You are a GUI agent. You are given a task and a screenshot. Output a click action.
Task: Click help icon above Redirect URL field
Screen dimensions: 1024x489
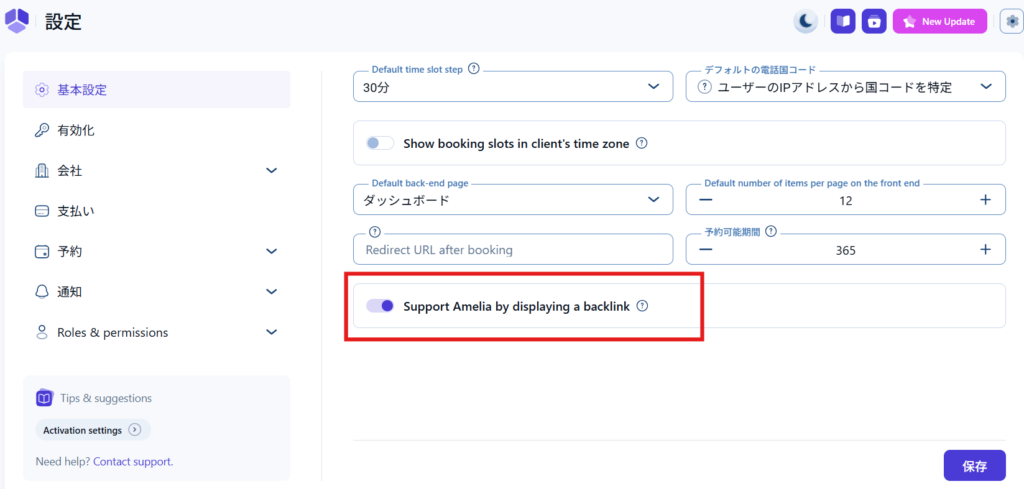tap(375, 231)
